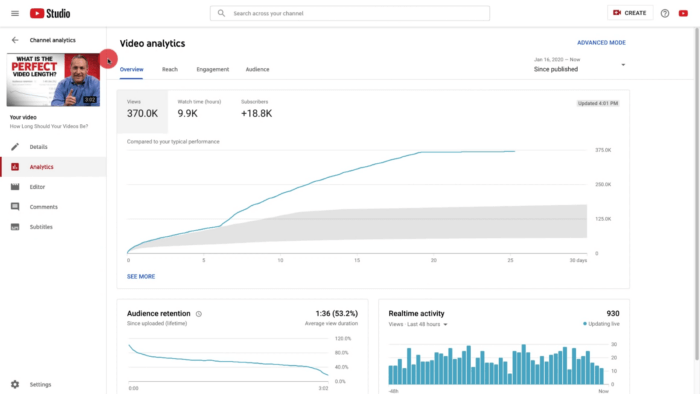The width and height of the screenshot is (700, 394).
Task: Select the Audience tab
Action: [x=257, y=70]
